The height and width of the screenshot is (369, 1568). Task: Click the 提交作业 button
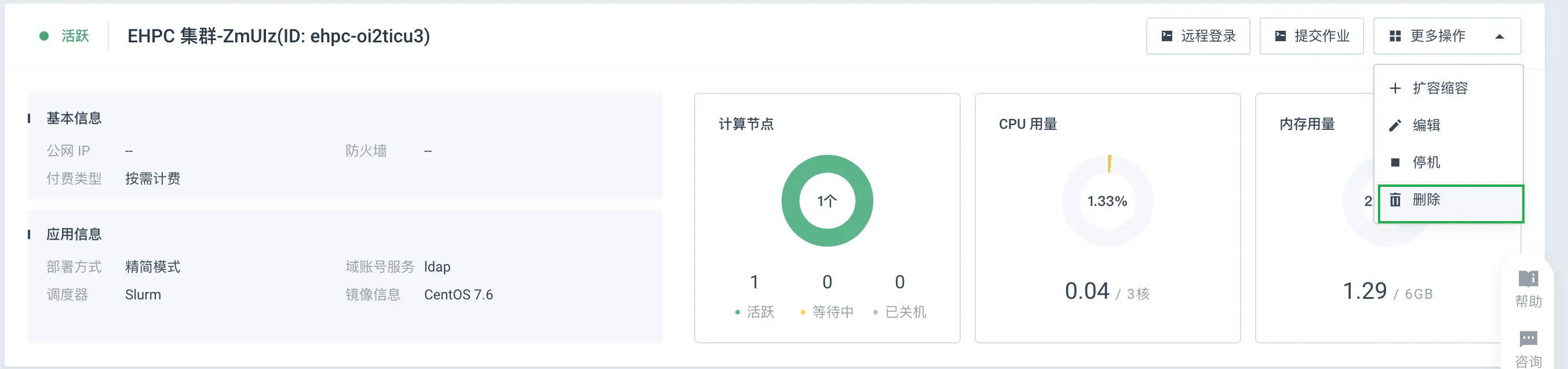coord(1311,36)
